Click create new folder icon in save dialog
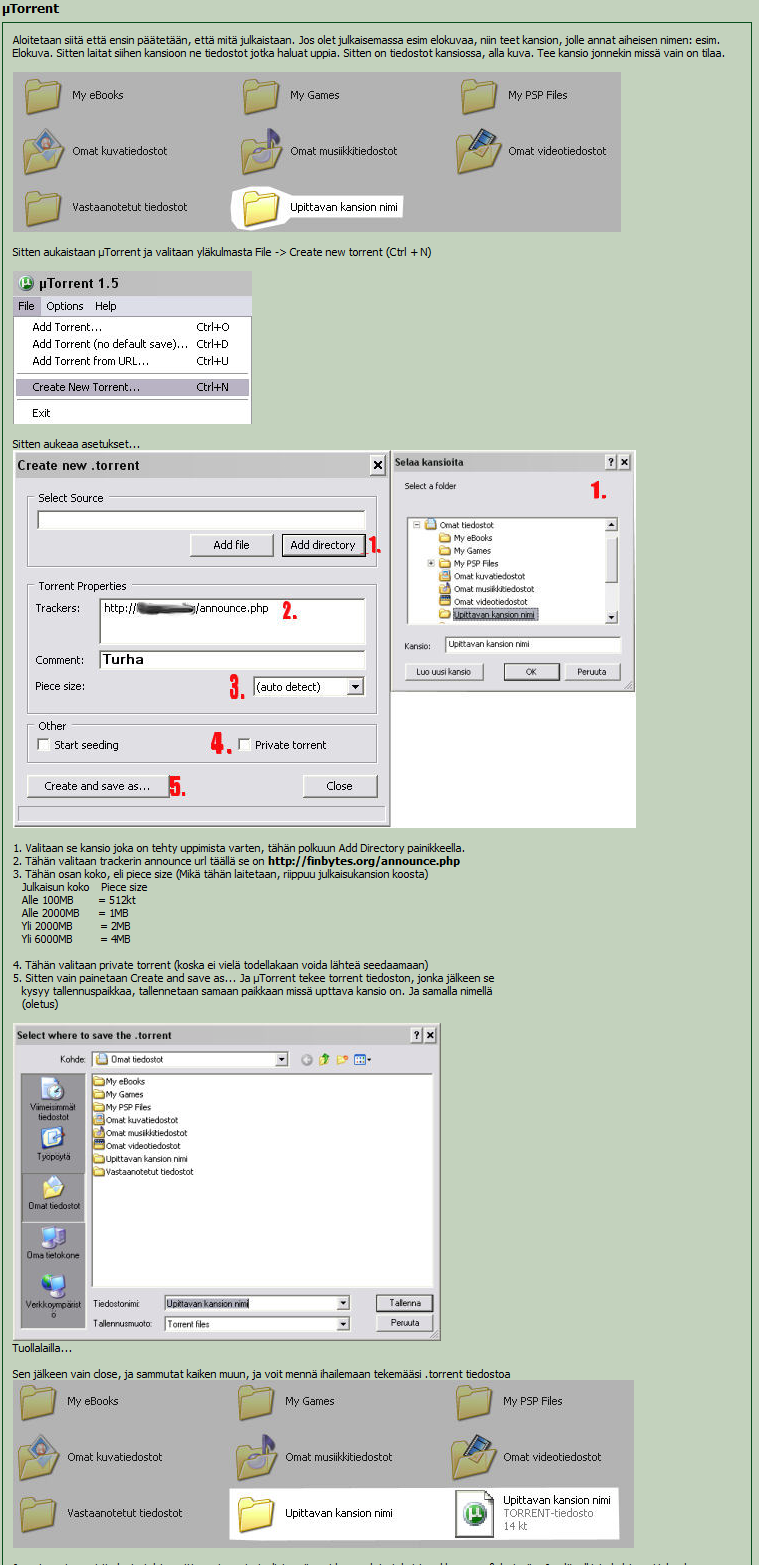The height and width of the screenshot is (1565, 759). (x=341, y=1060)
